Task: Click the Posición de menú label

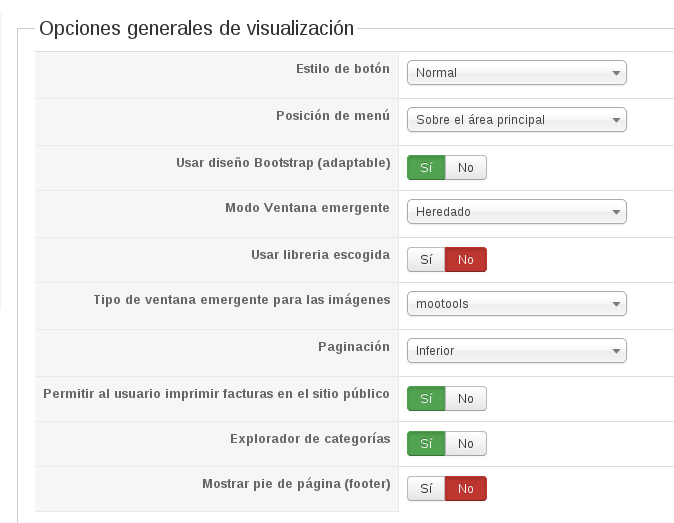Action: pos(333,115)
